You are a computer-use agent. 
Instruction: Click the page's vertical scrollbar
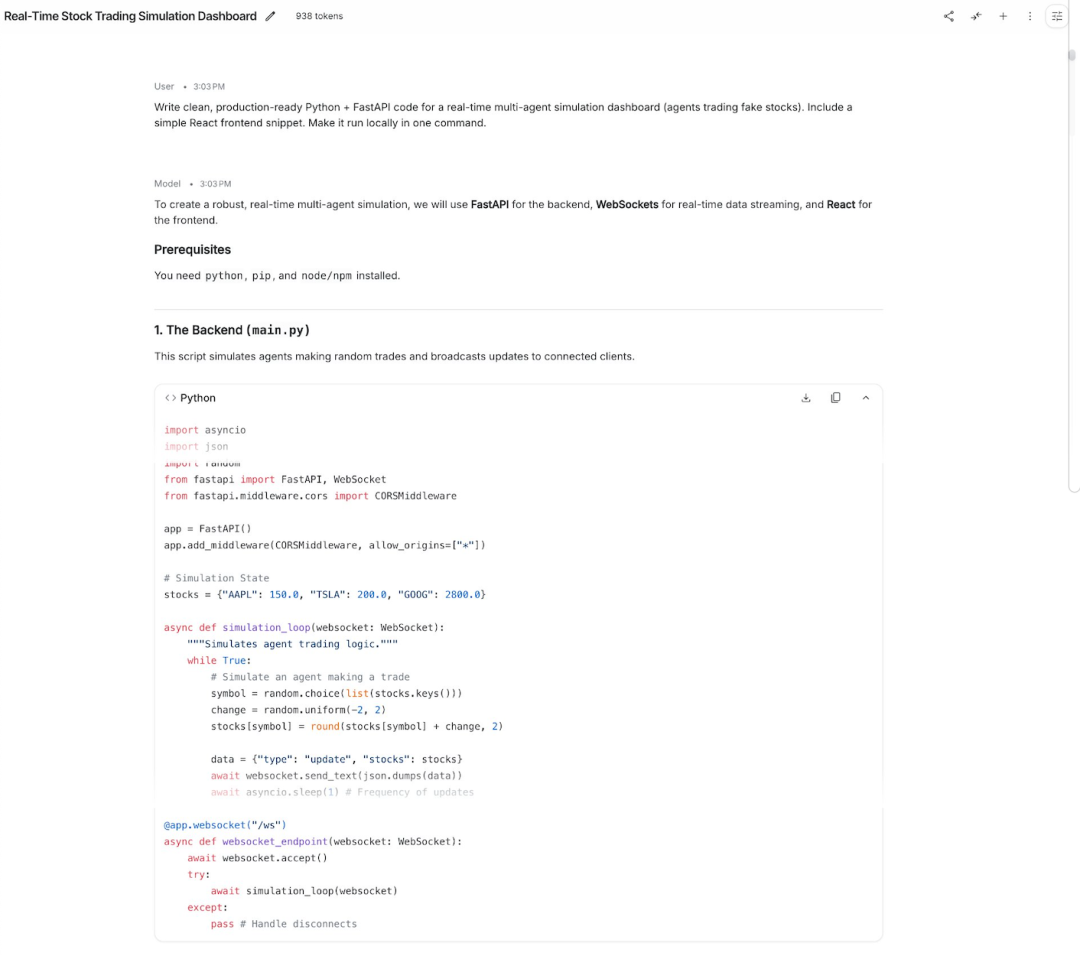[1073, 270]
